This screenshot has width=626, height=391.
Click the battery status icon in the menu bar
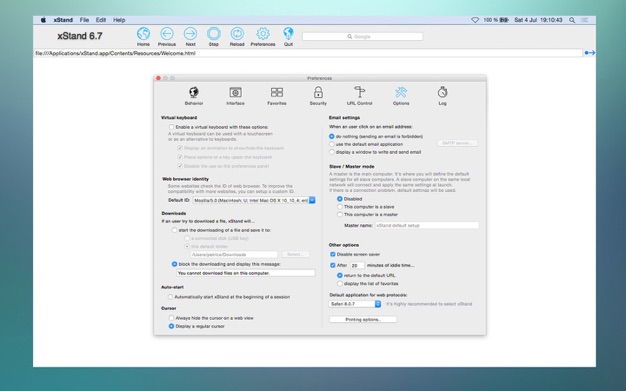pos(504,20)
